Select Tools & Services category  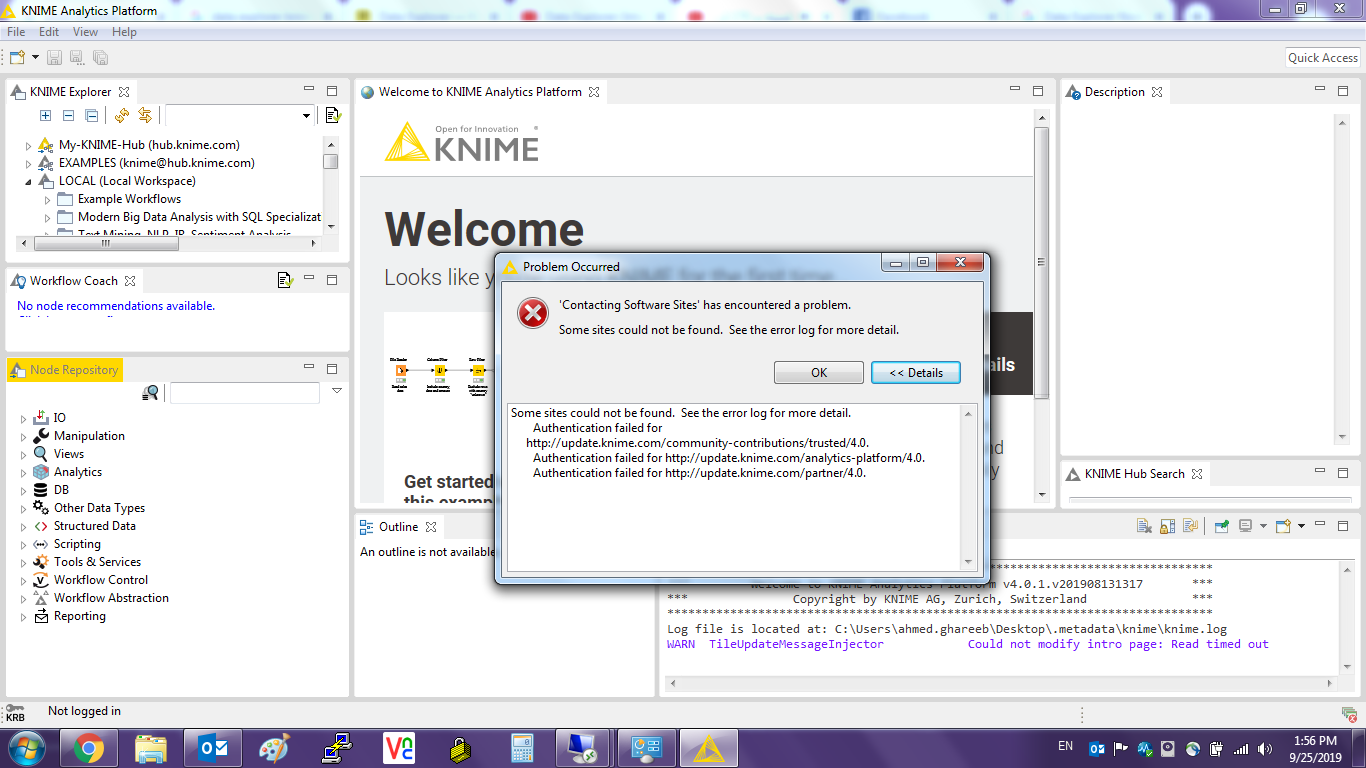point(97,562)
